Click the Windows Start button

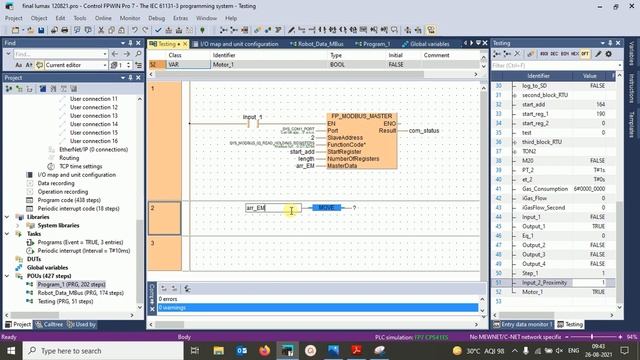pos(11,351)
